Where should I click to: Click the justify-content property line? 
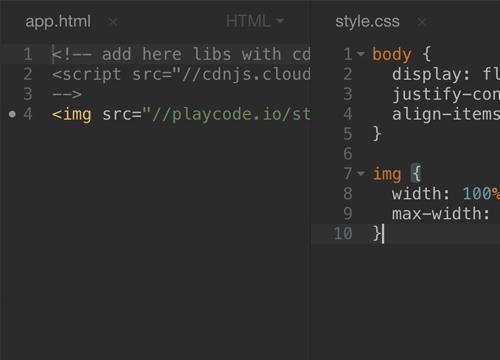[x=446, y=94]
